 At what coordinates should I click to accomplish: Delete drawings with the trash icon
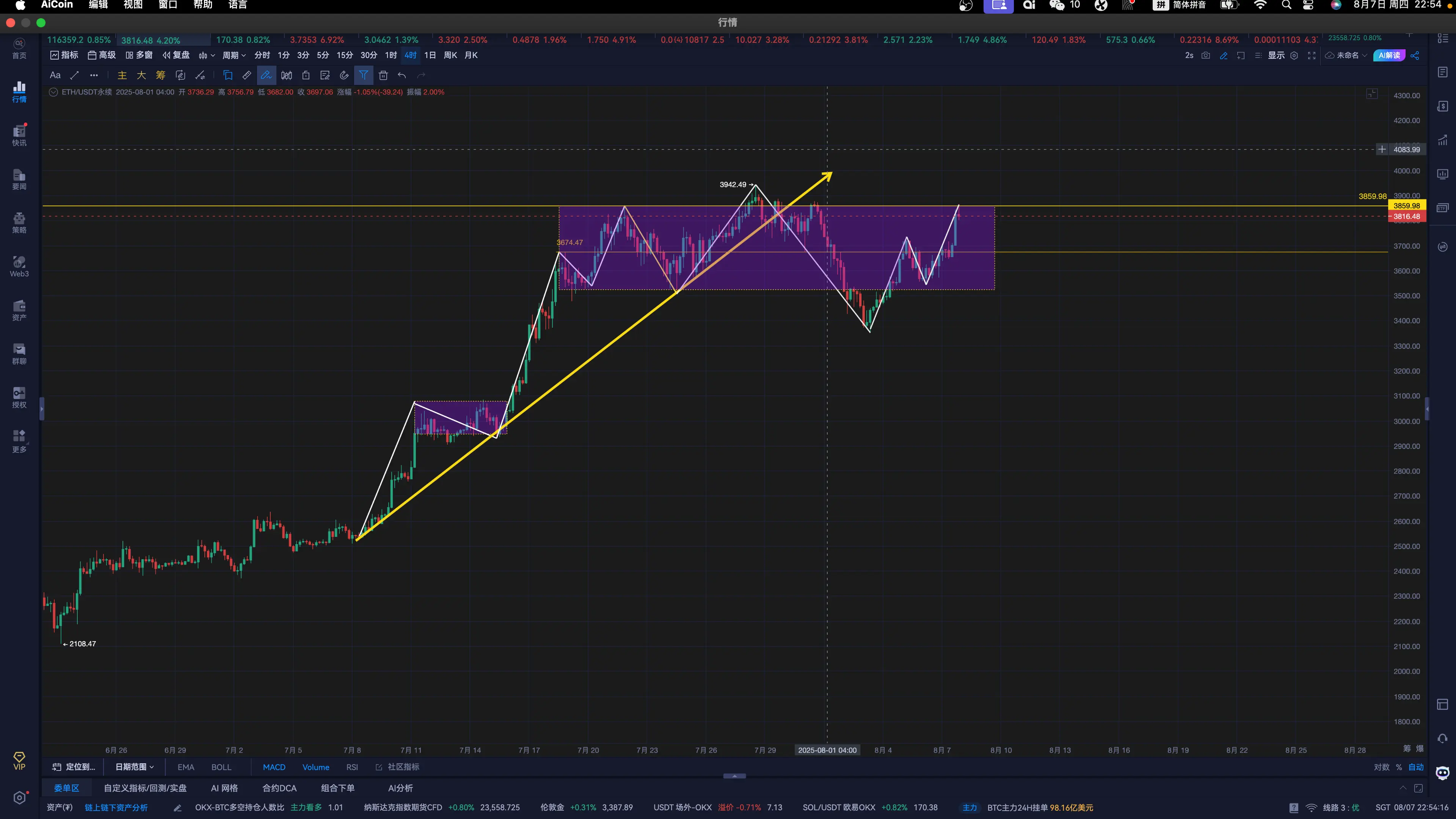(x=383, y=75)
